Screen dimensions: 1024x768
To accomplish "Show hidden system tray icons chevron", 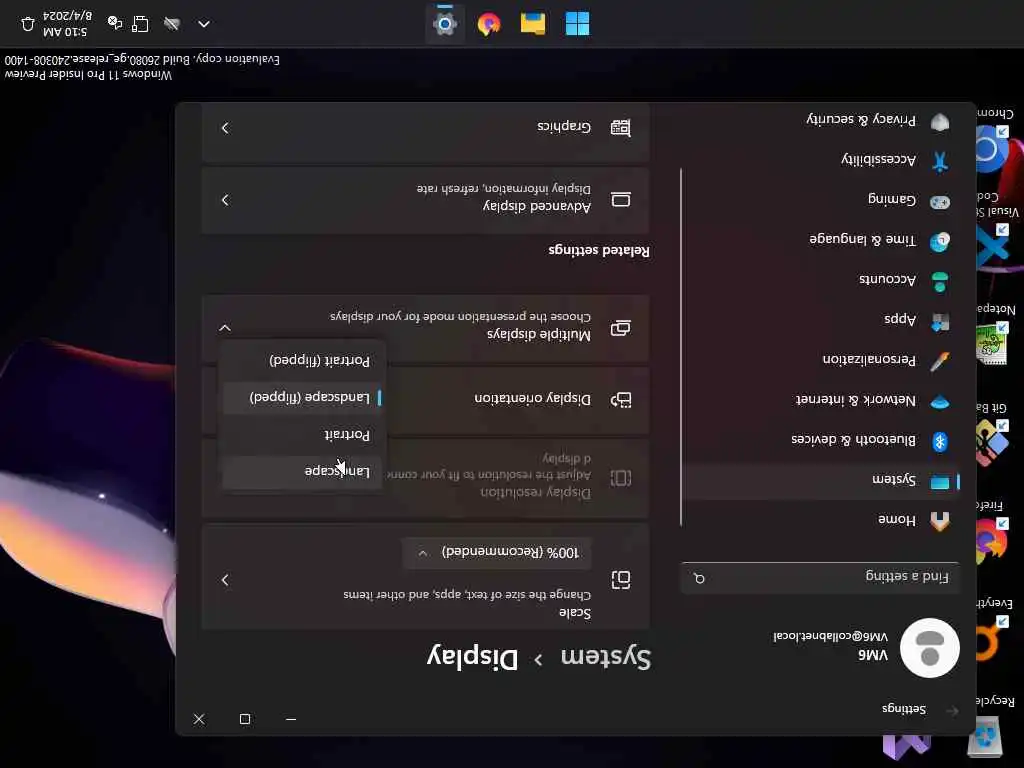I will click(x=204, y=24).
